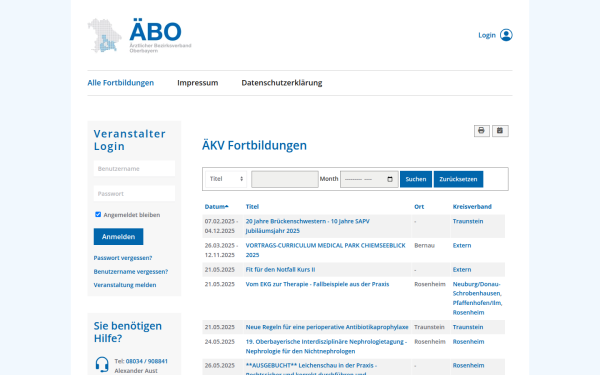
Task: Open the date picker calendar icon
Action: (x=390, y=179)
